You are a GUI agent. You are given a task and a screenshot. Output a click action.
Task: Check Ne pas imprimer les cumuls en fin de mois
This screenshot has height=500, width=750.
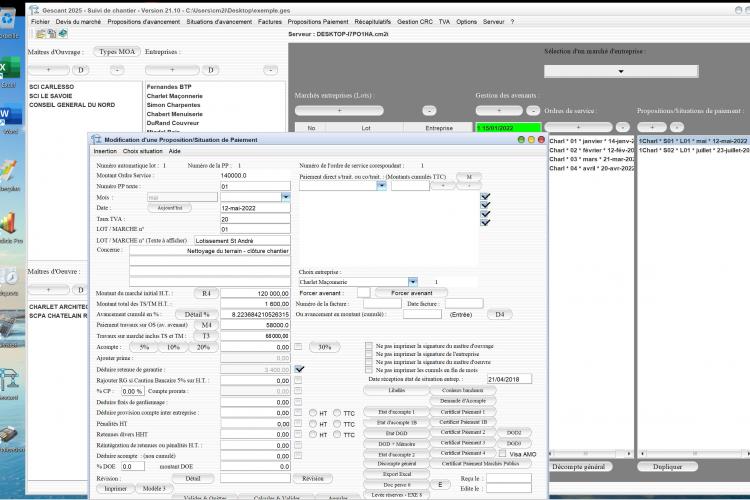click(368, 370)
